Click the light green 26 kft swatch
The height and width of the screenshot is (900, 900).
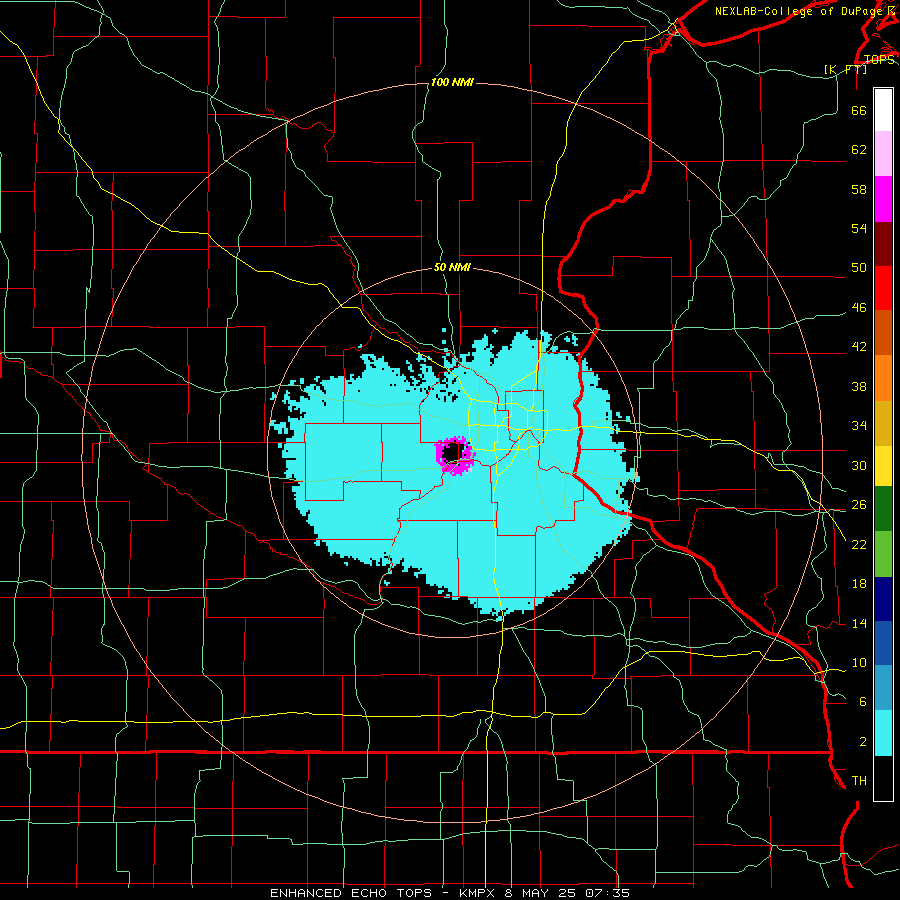pyautogui.click(x=883, y=554)
